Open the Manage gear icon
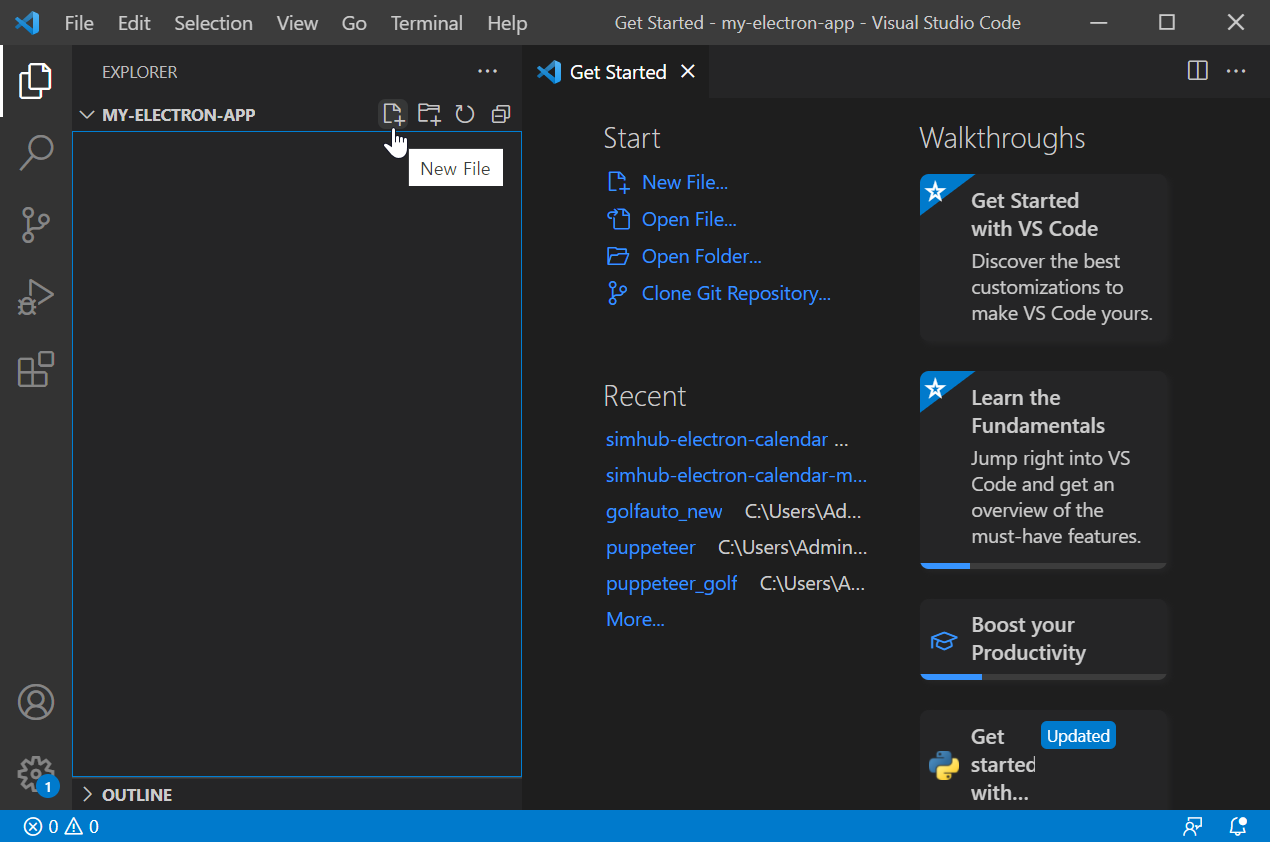Screen dimensions: 1270x842 coord(35,774)
